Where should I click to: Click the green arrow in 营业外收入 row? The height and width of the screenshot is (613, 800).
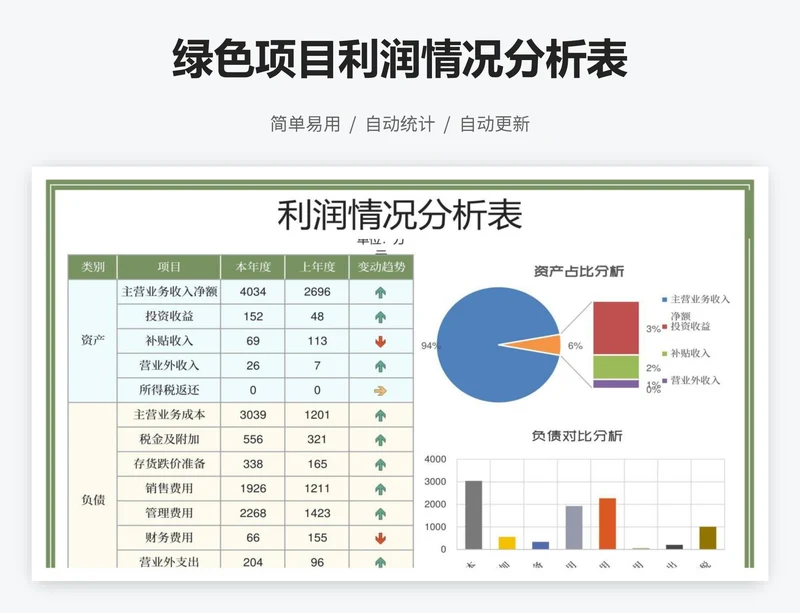pos(381,366)
